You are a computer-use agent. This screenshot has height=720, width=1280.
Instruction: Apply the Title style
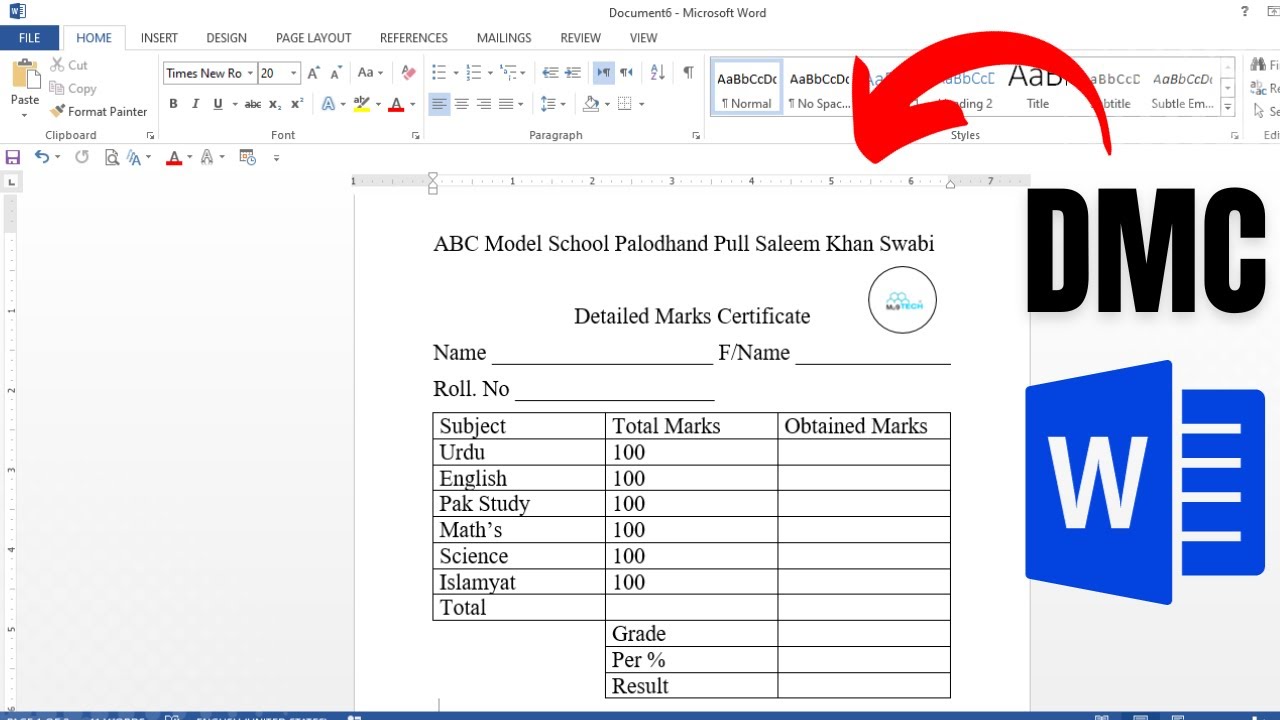[1037, 88]
